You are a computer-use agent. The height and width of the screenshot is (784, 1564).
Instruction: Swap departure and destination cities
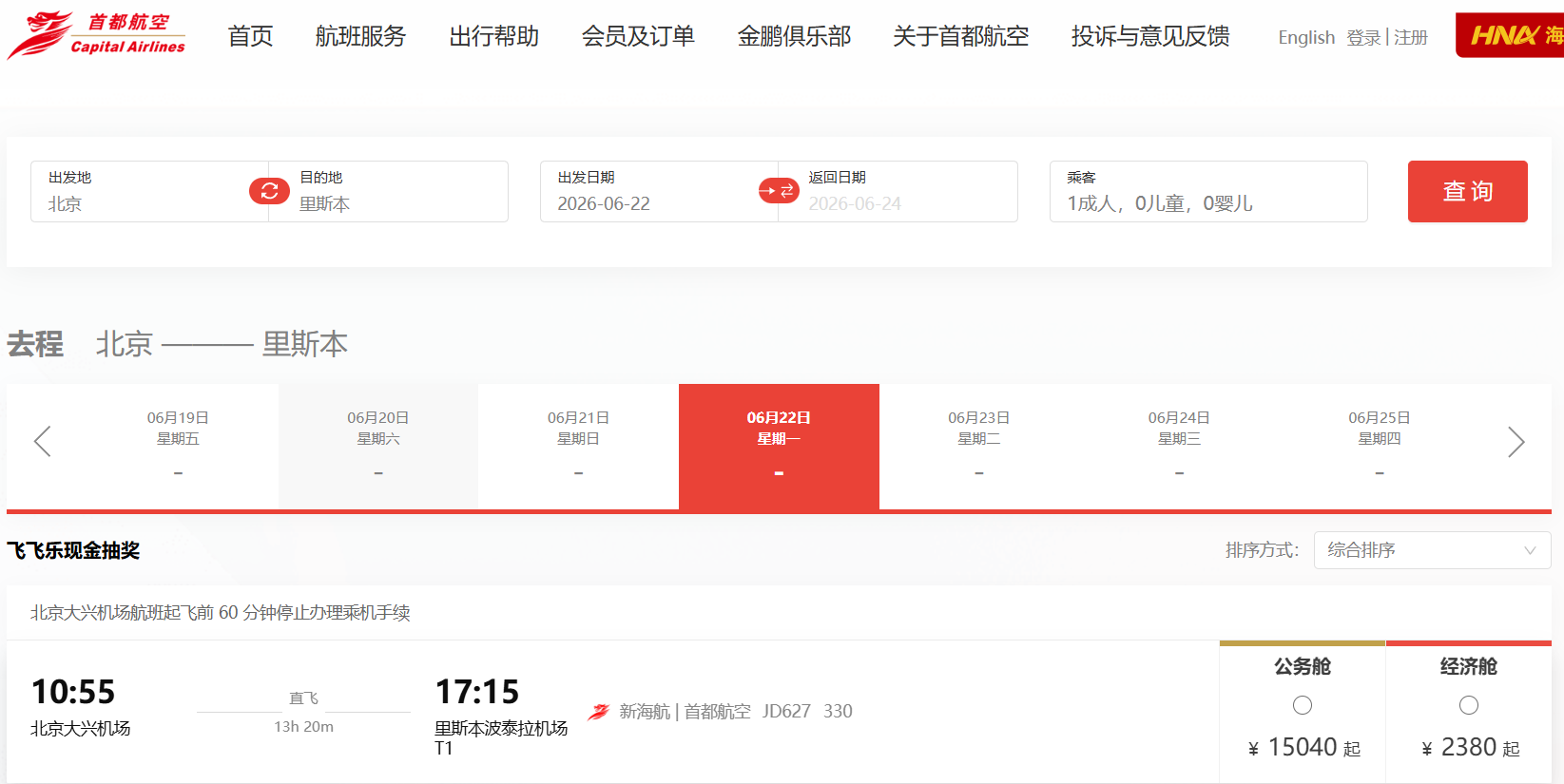point(269,191)
